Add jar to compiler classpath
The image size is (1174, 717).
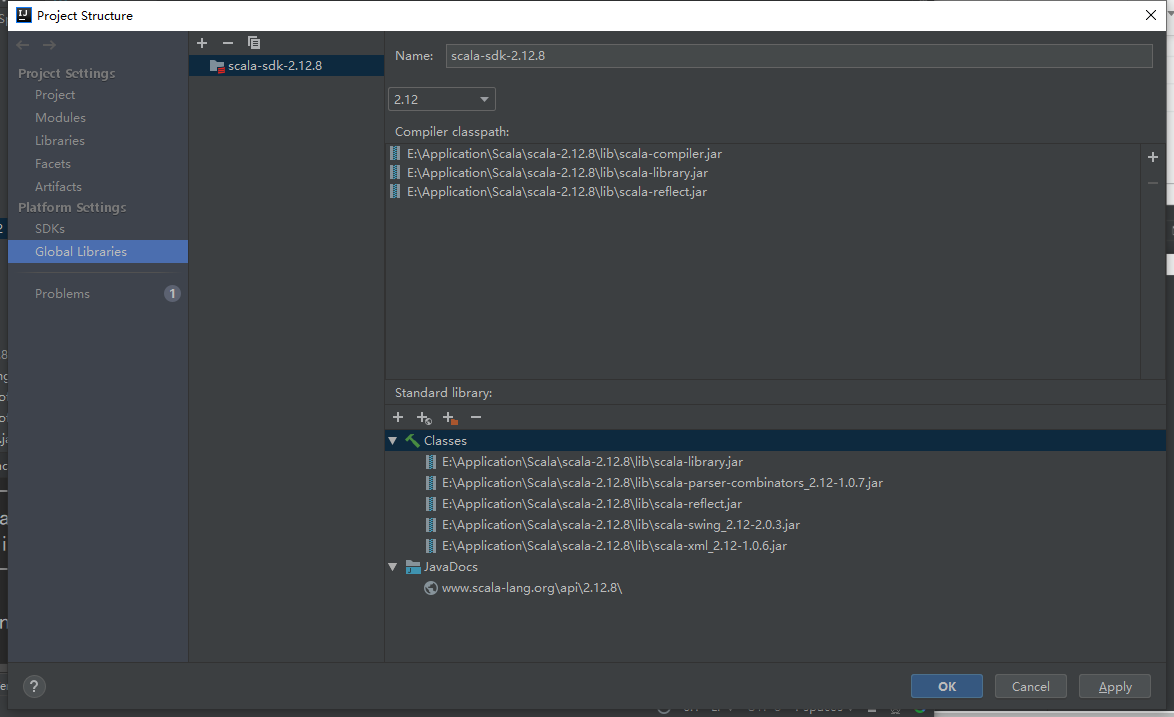pos(1153,156)
